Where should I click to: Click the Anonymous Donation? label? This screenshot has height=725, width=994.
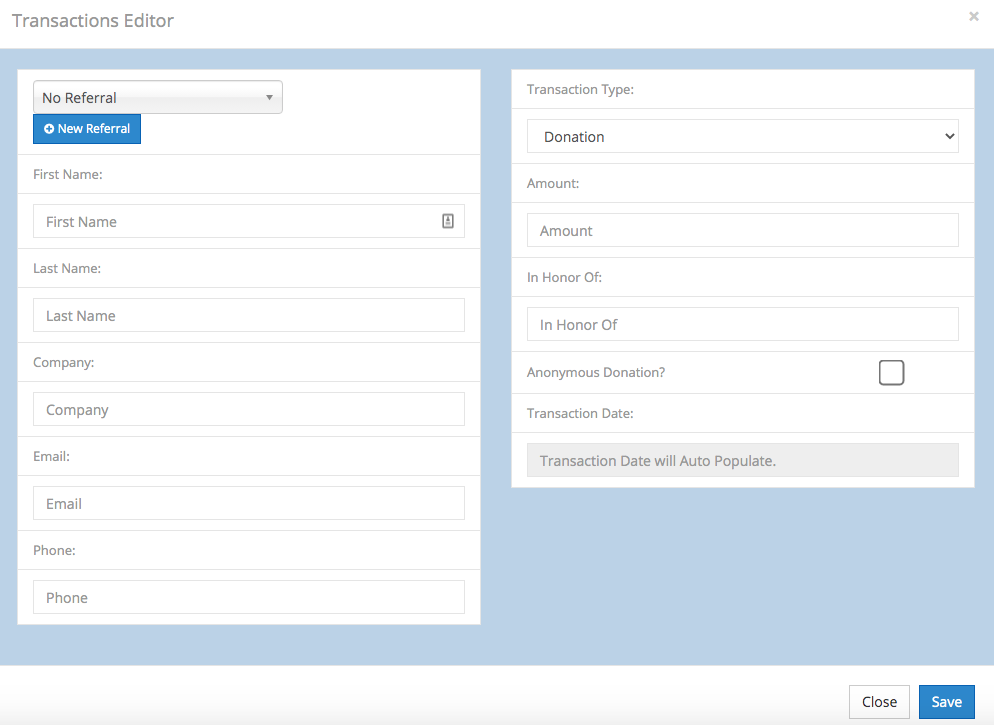pyautogui.click(x=596, y=373)
